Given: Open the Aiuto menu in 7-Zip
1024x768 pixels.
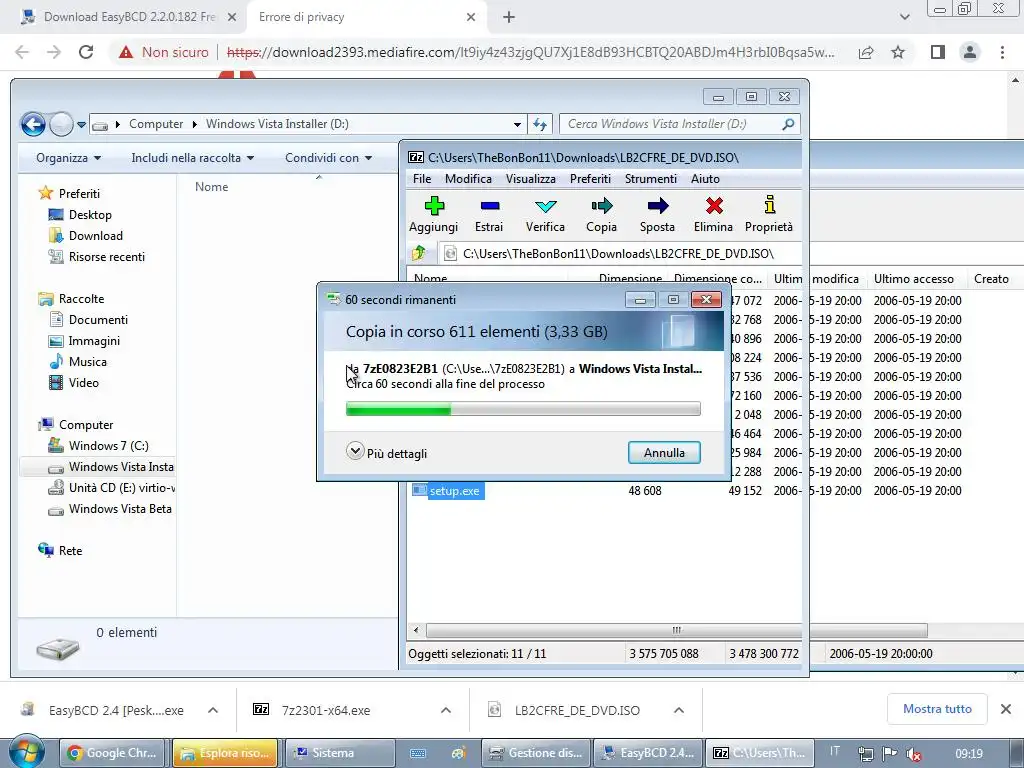Looking at the screenshot, I should click(705, 179).
